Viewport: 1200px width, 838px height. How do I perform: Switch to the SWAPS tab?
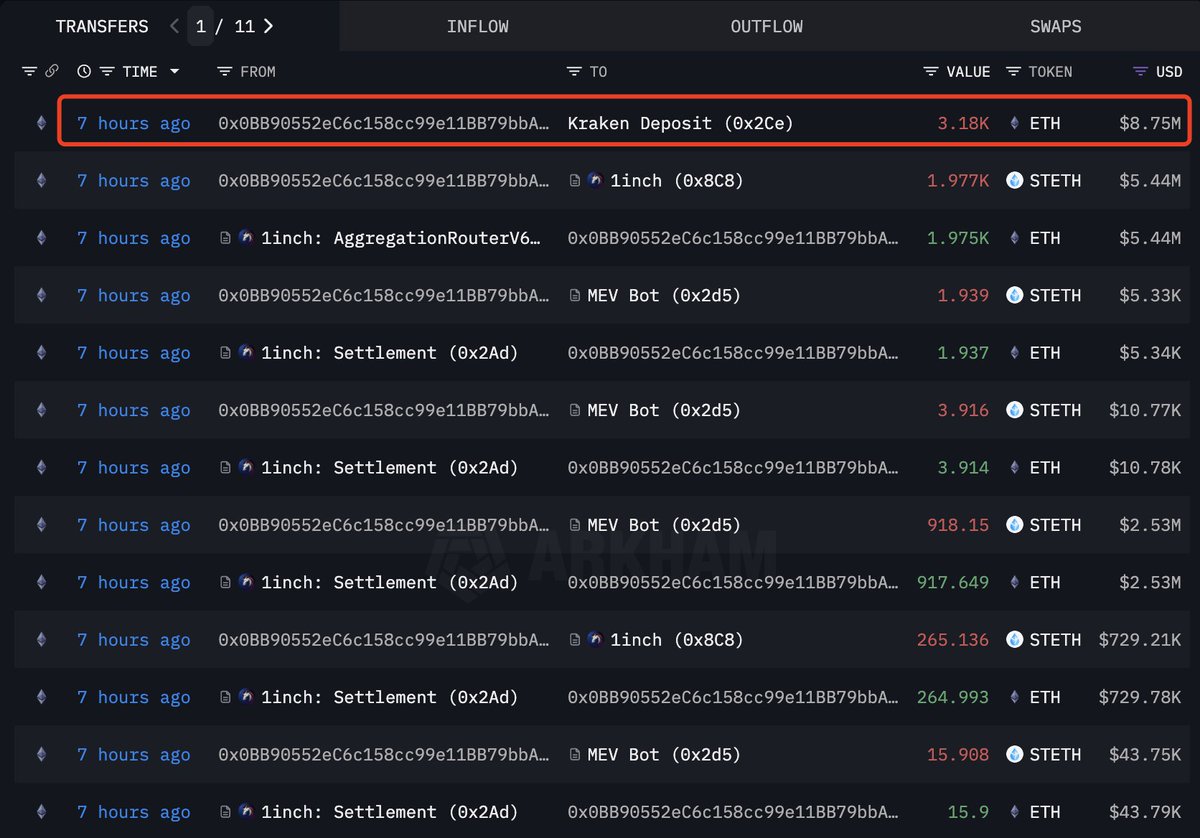(x=1056, y=26)
